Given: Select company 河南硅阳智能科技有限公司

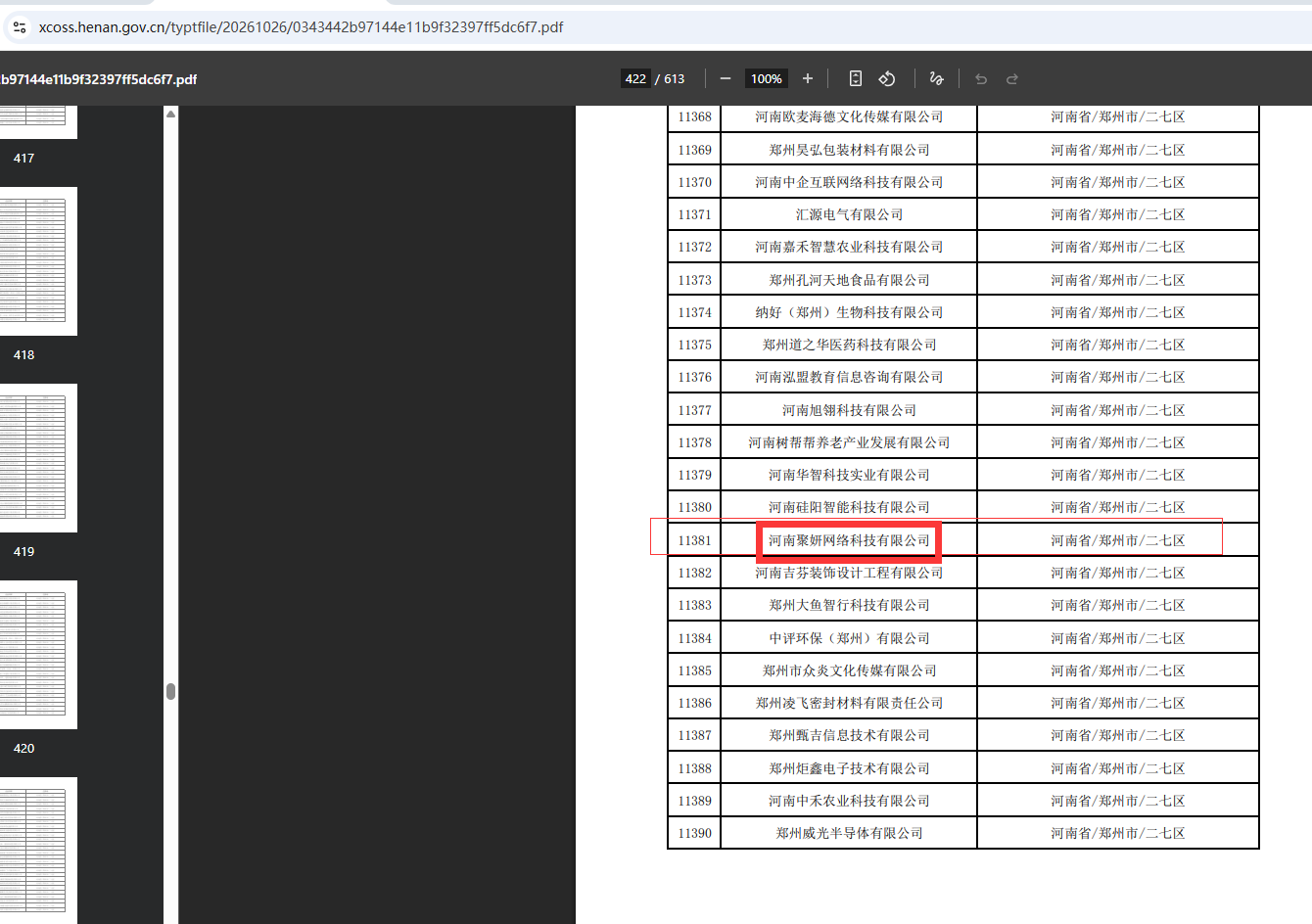Looking at the screenshot, I should (849, 507).
